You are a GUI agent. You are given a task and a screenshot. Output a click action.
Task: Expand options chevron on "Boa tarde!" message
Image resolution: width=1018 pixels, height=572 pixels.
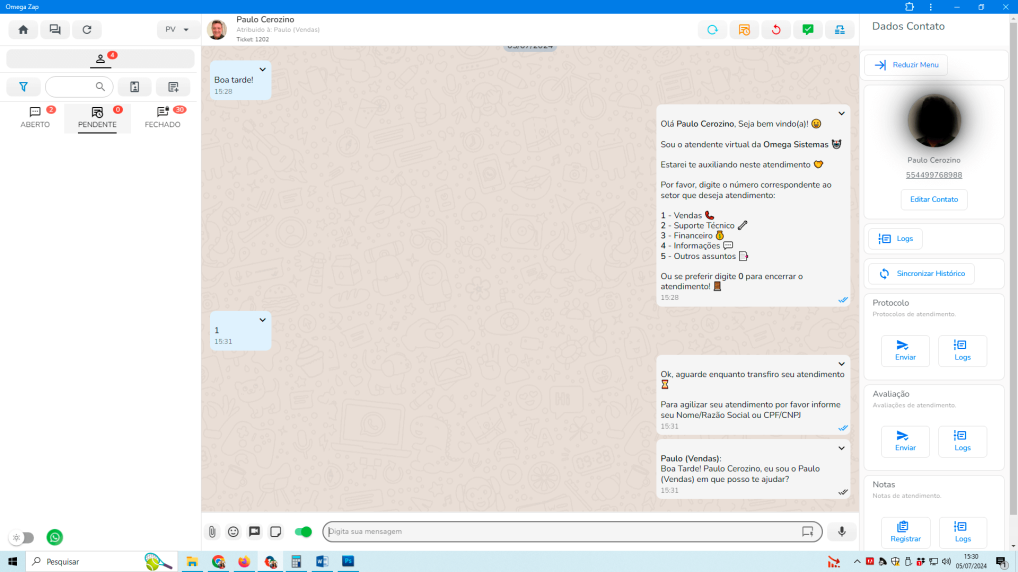[x=262, y=69]
